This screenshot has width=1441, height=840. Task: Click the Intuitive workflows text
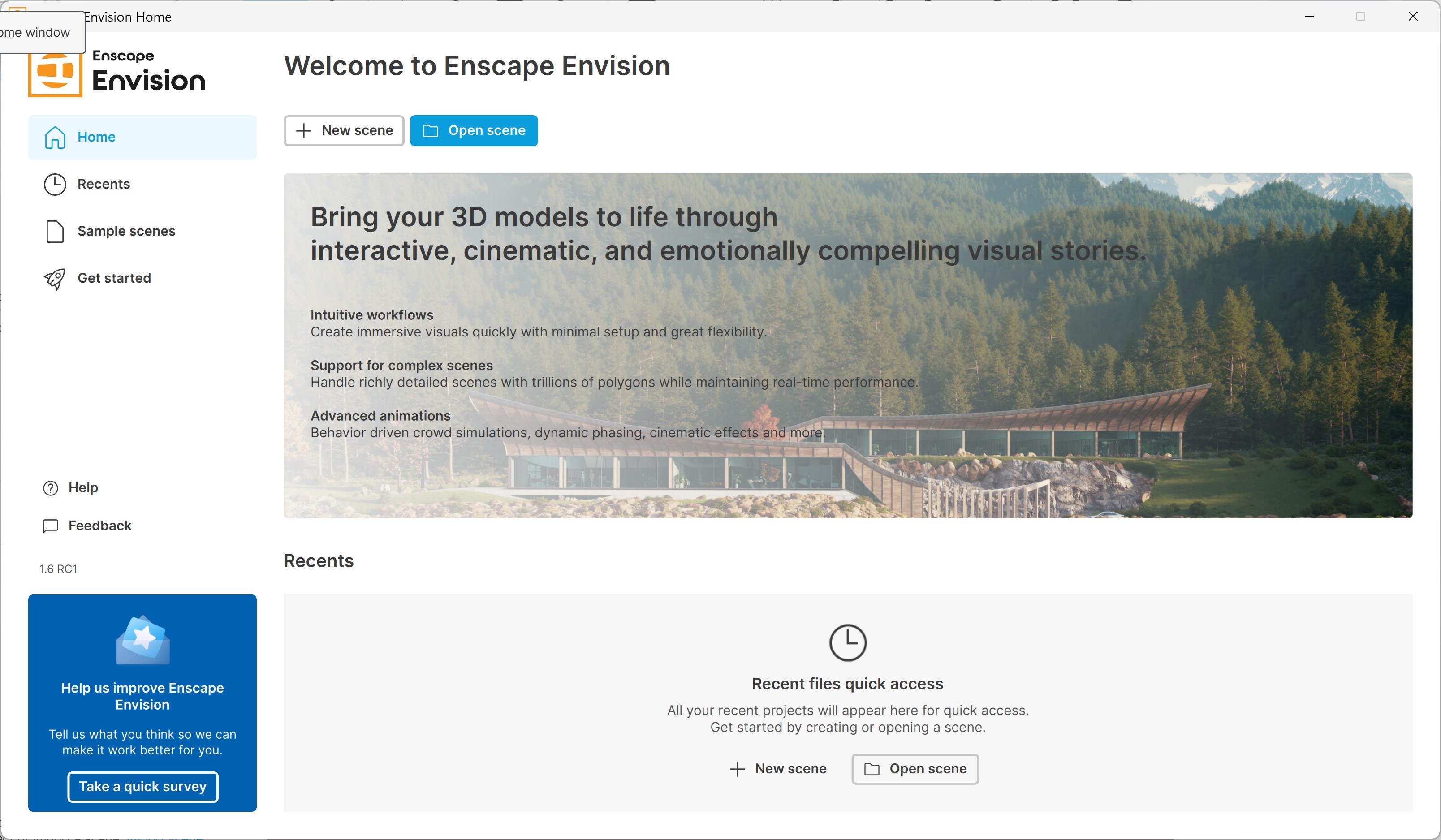tap(372, 315)
